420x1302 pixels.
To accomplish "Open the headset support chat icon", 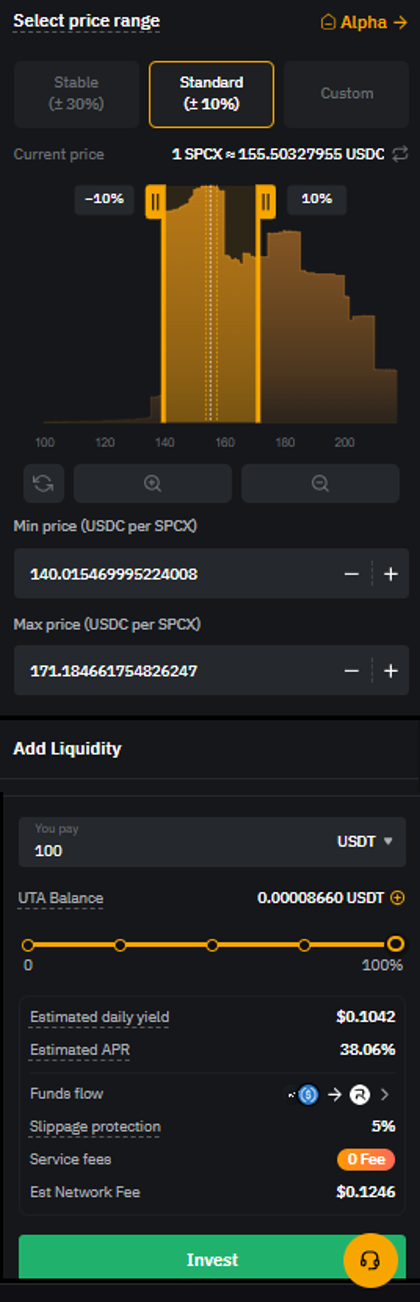I will 370,1260.
